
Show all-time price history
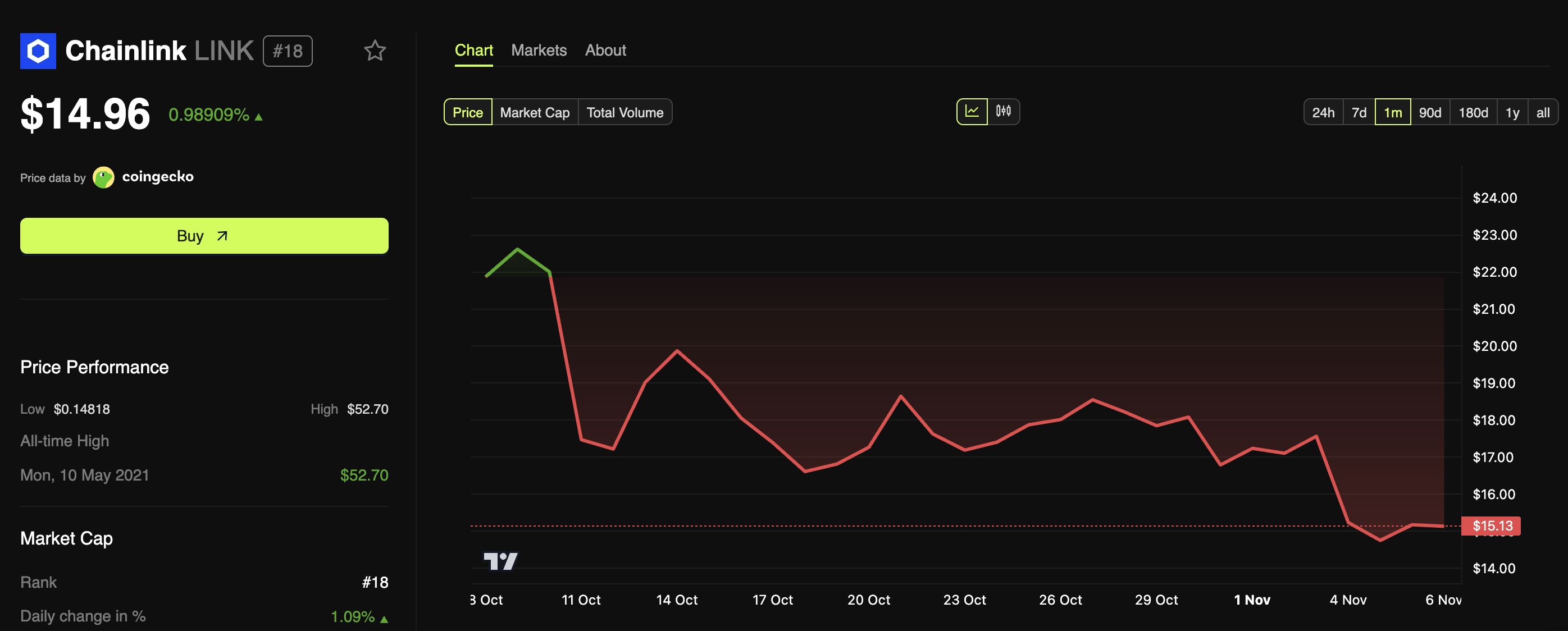tap(1542, 113)
